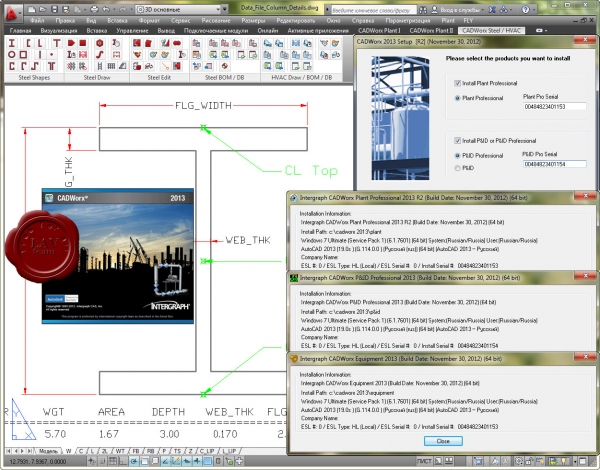This screenshot has width=600, height=470.
Task: Click the first icon in Steel BOM / DB panel
Action: (197, 43)
